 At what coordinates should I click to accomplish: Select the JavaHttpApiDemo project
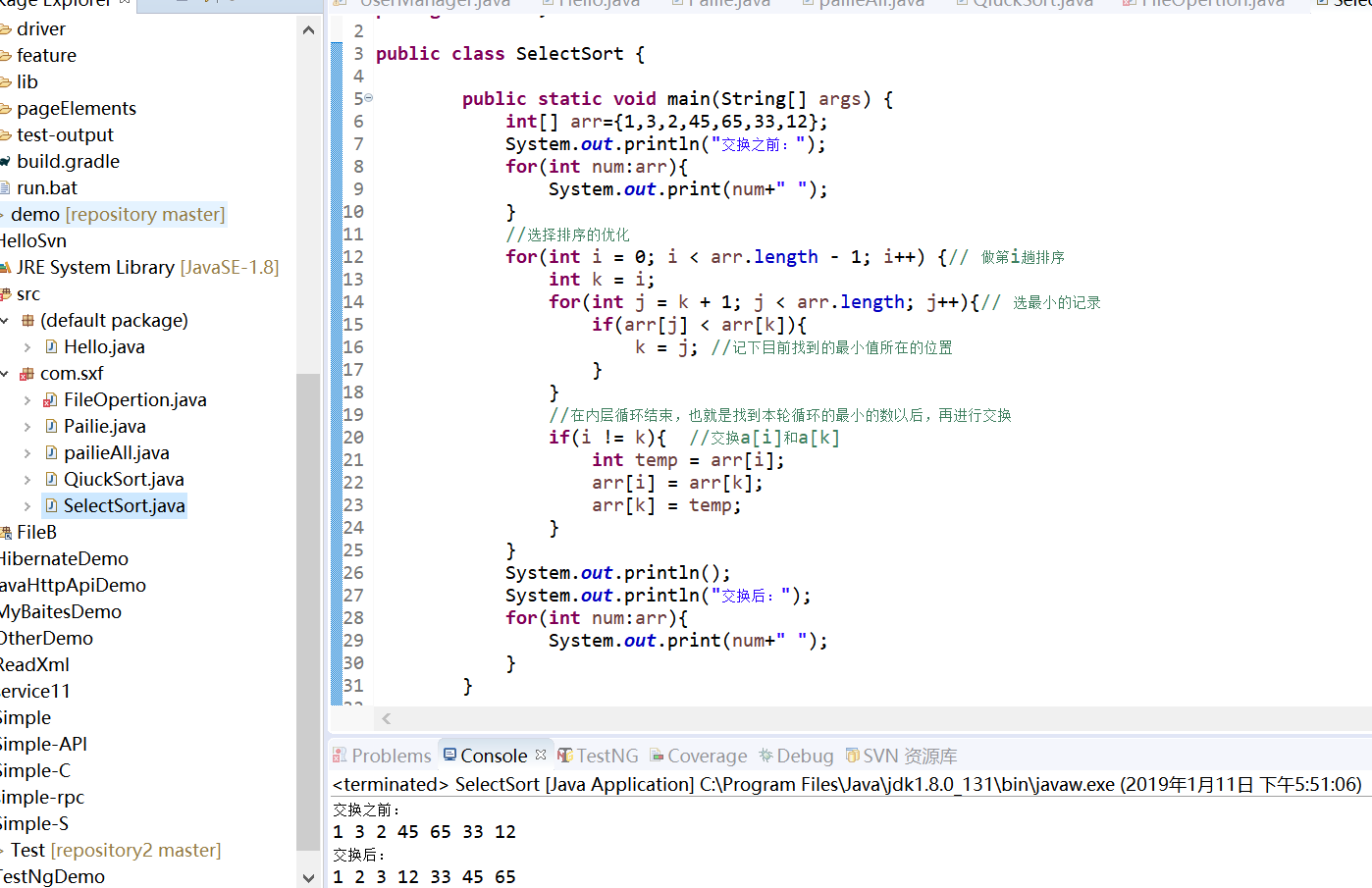pyautogui.click(x=73, y=585)
